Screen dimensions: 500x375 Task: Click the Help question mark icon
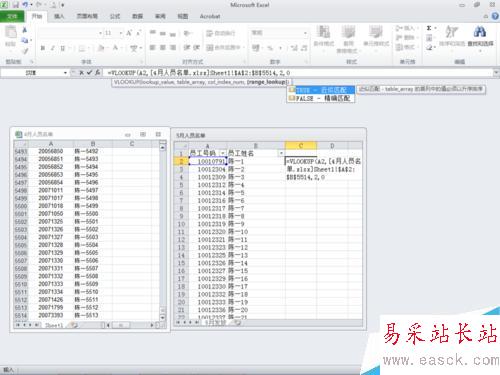(495, 16)
